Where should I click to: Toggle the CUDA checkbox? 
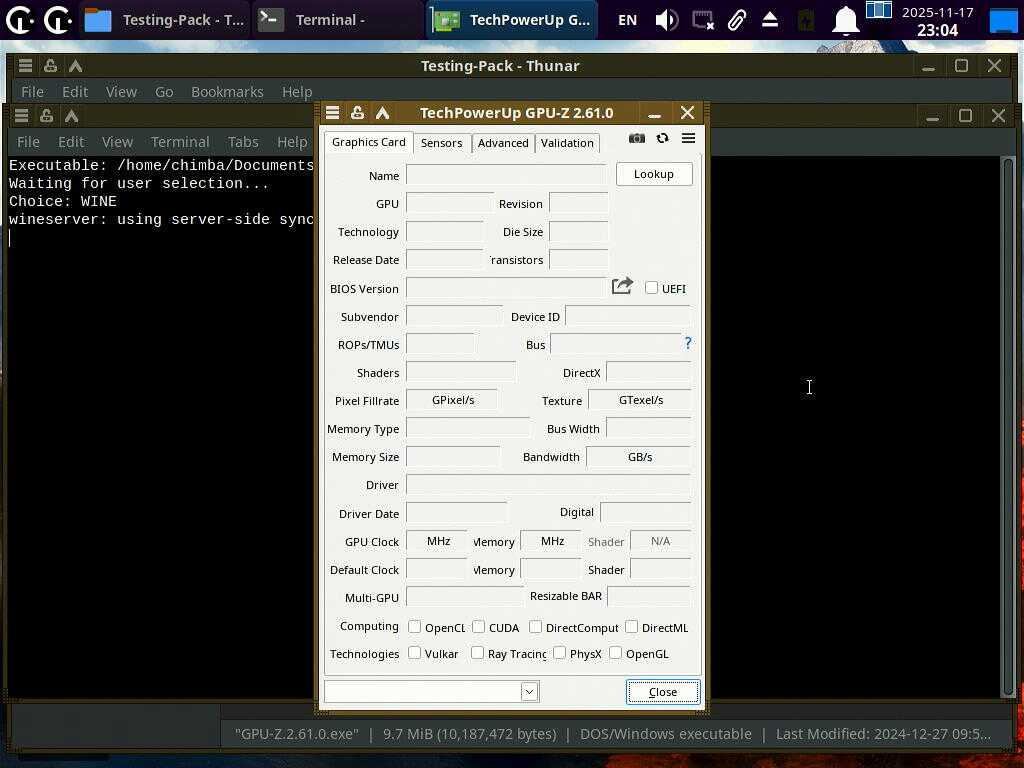(478, 627)
